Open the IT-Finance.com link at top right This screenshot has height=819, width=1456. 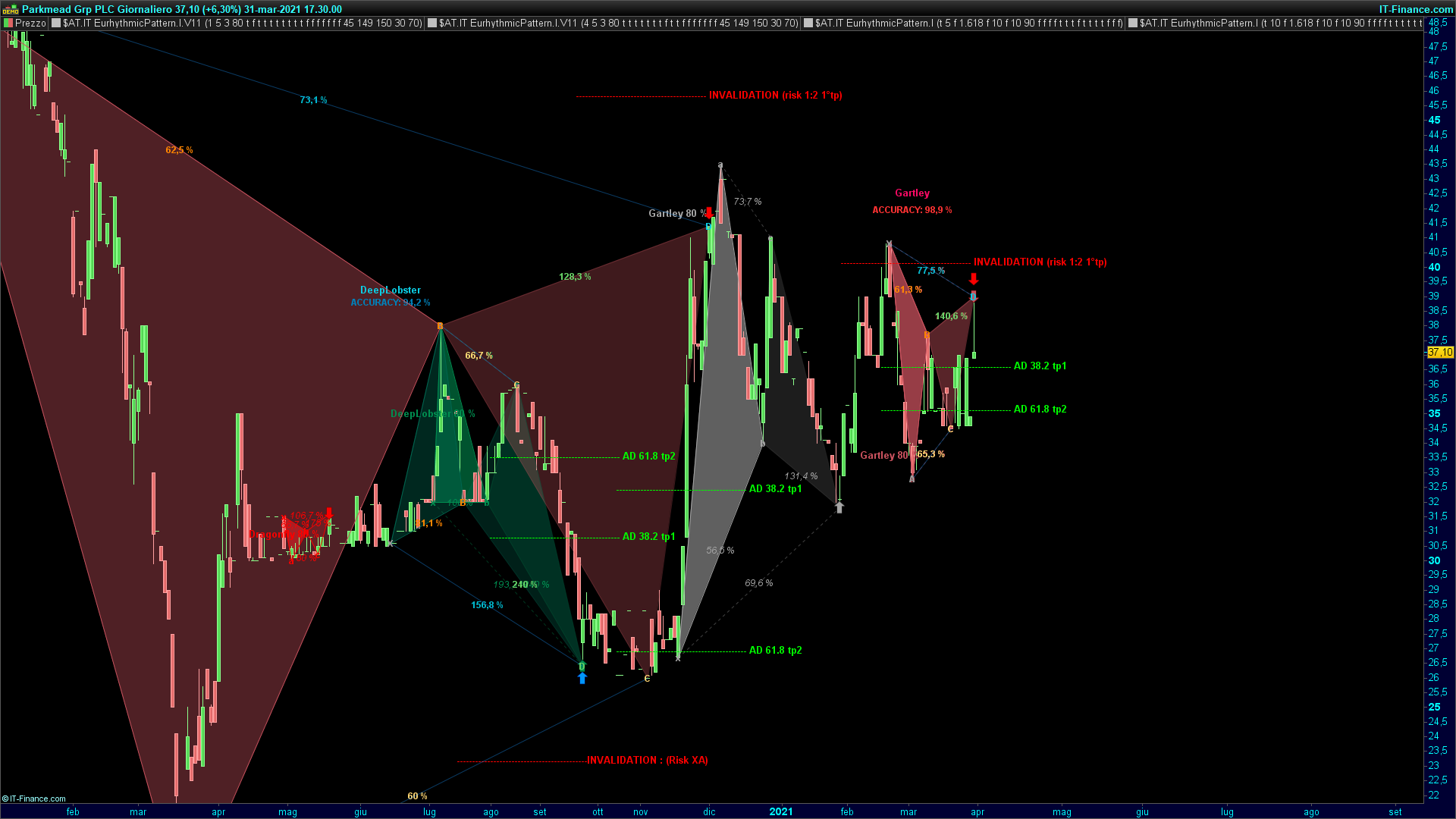(x=1415, y=9)
